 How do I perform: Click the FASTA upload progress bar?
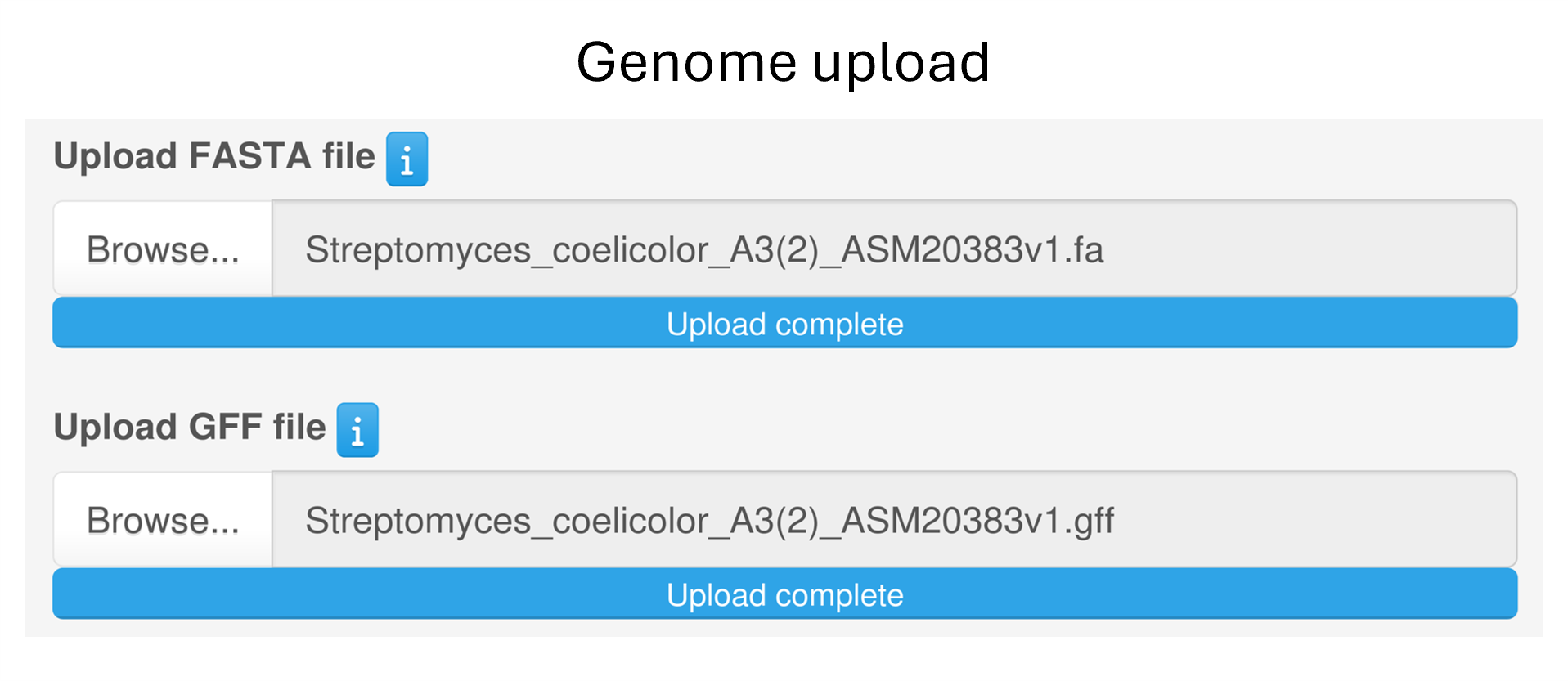(x=784, y=324)
